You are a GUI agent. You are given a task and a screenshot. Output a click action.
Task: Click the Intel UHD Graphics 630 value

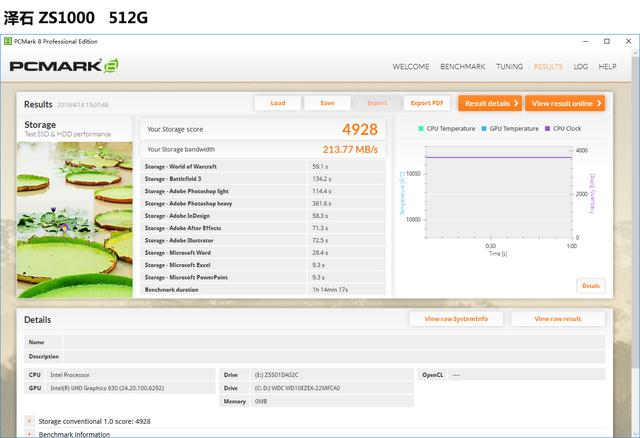[x=107, y=388]
